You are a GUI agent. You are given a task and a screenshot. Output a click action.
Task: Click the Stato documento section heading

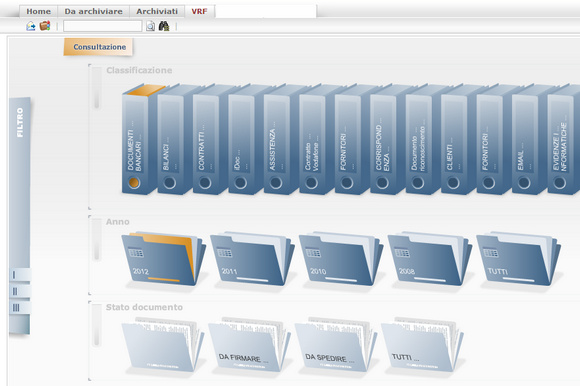pos(144,307)
